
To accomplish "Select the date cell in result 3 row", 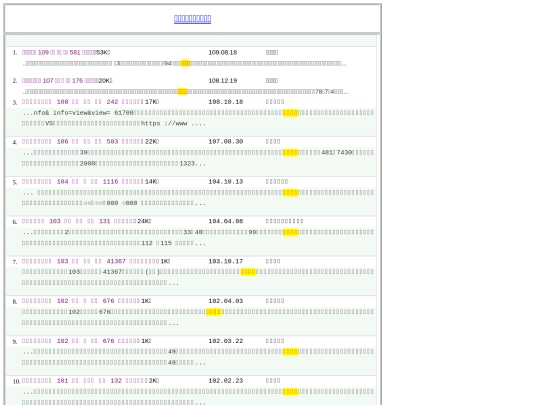I will click(x=226, y=102).
